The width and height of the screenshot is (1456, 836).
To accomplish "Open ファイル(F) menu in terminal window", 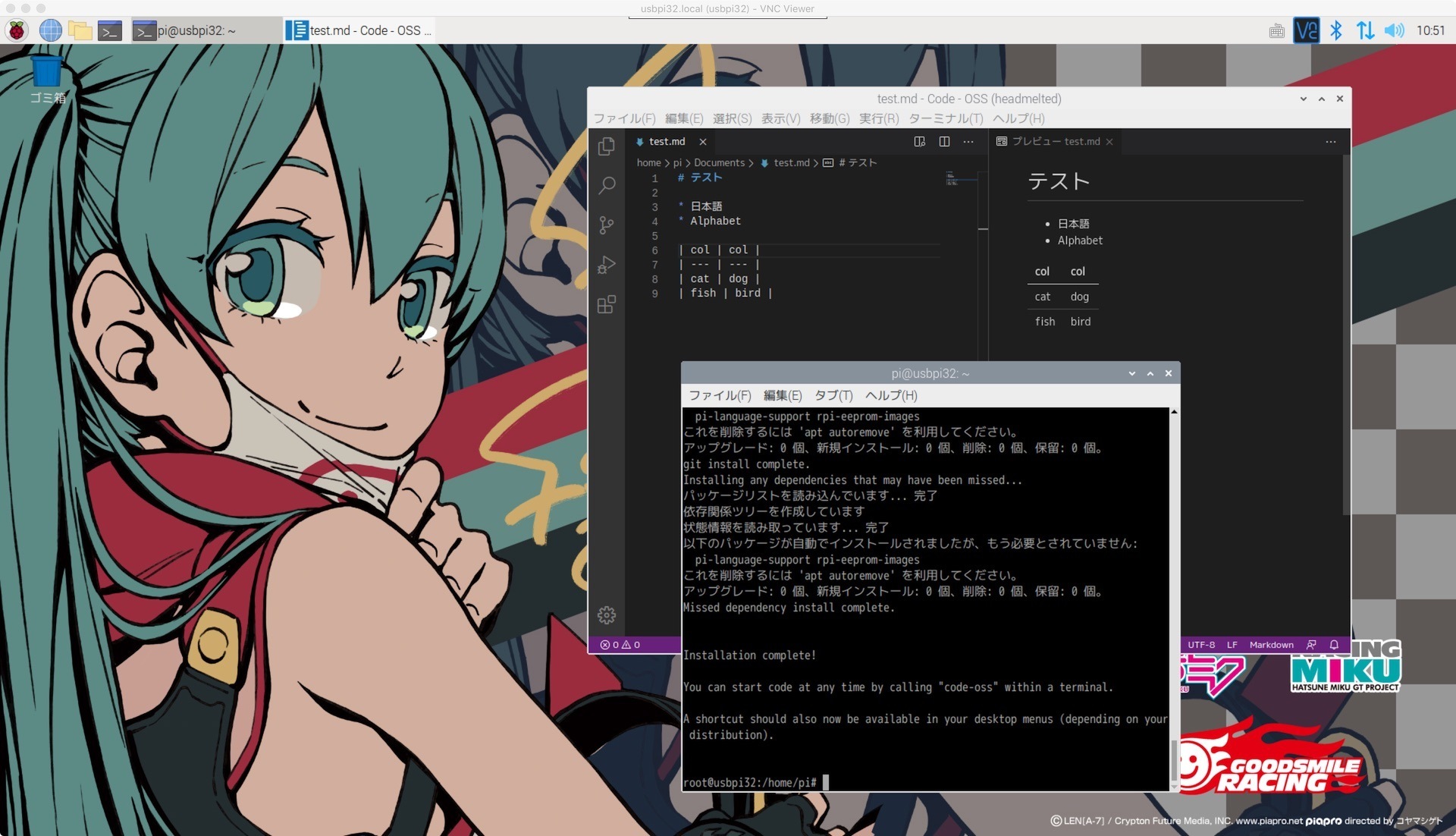I will (720, 395).
